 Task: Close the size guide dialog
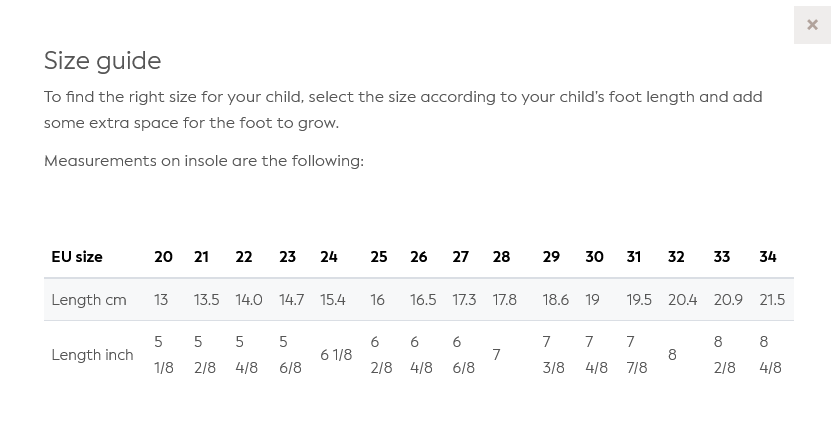click(x=812, y=25)
